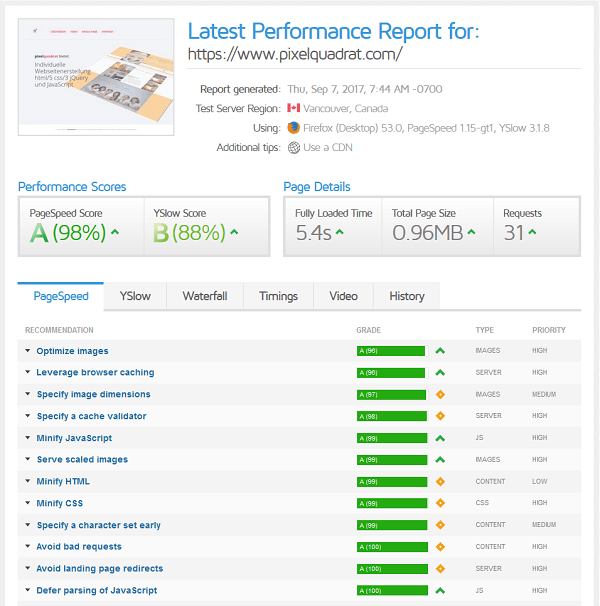Click the globe icon beside Use a CDN

point(293,148)
